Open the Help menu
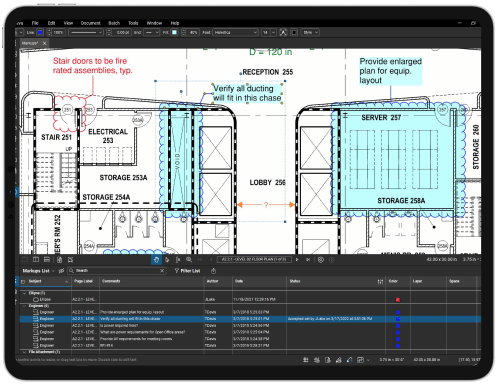498x385 pixels. (x=175, y=23)
